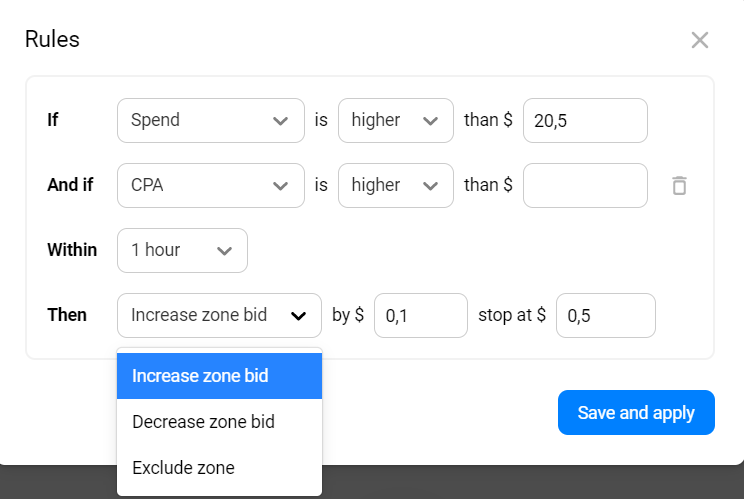Viewport: 744px width, 499px height.
Task: Close the Rules dialog
Action: [700, 40]
